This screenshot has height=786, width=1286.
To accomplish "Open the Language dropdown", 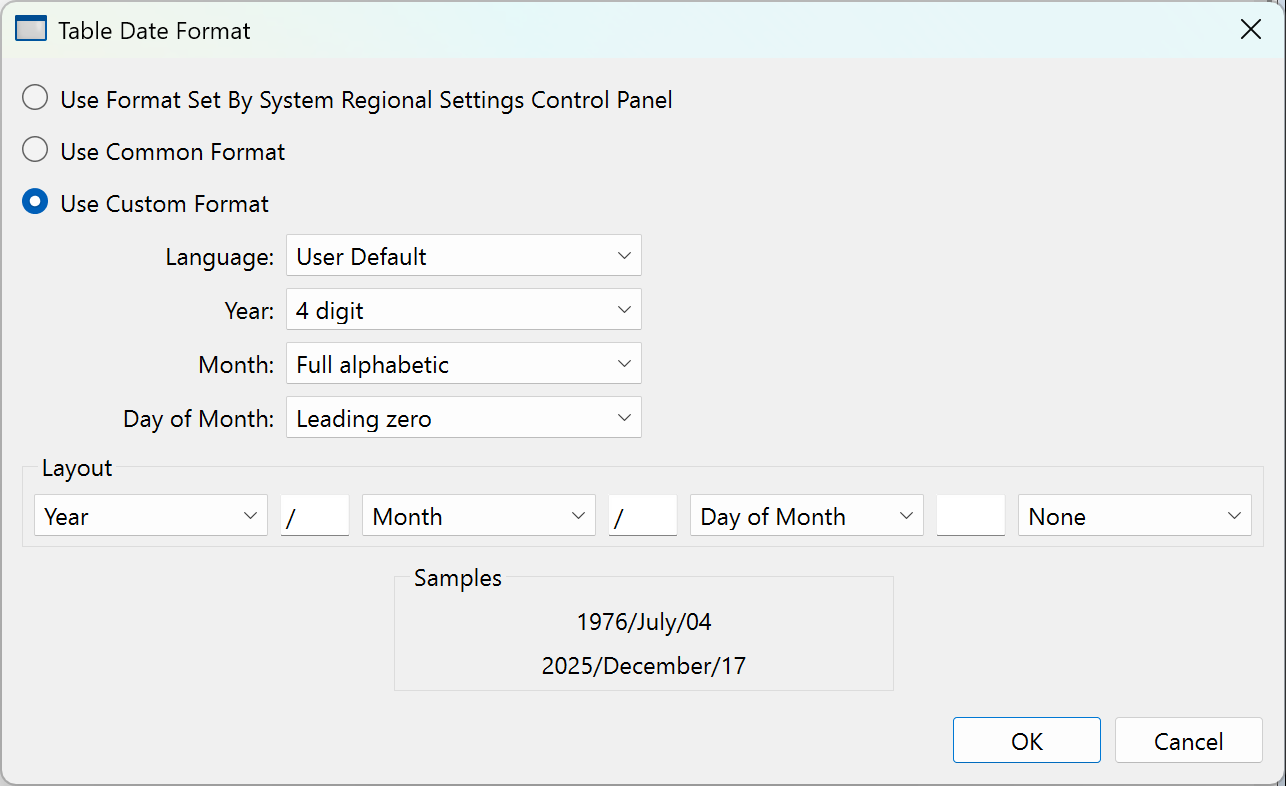I will [x=463, y=256].
